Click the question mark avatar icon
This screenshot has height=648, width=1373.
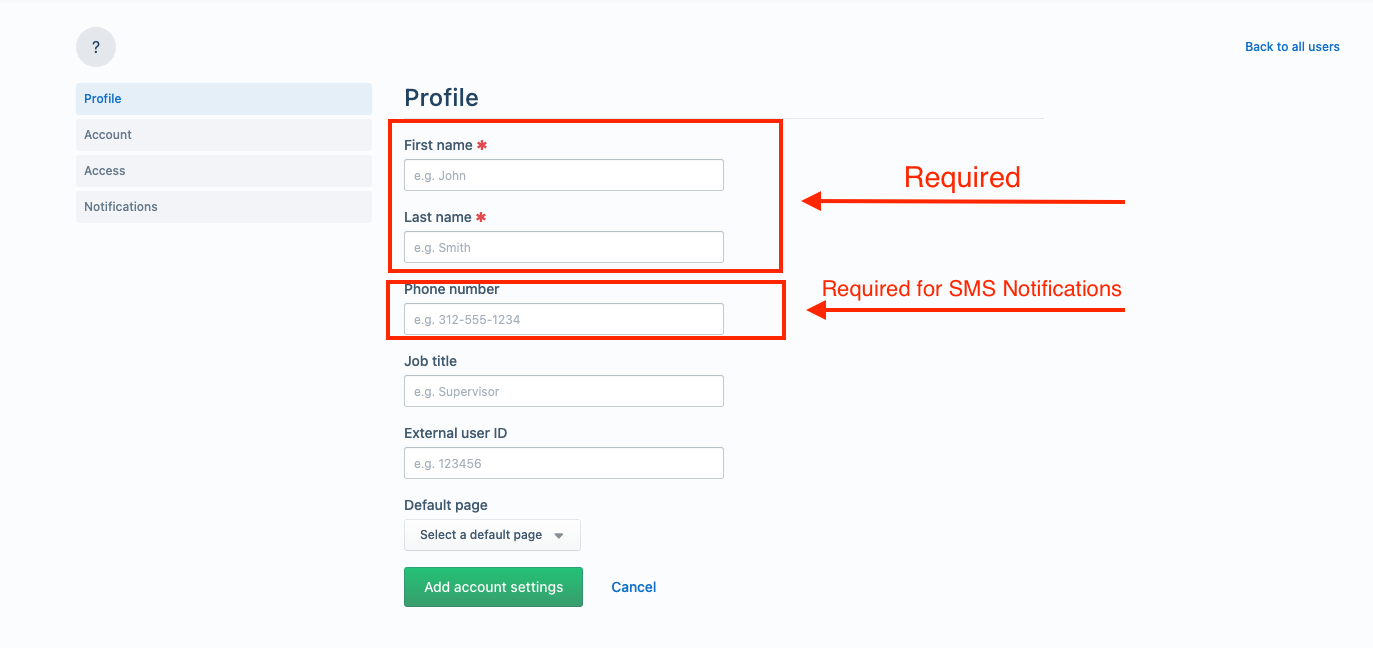[x=96, y=47]
